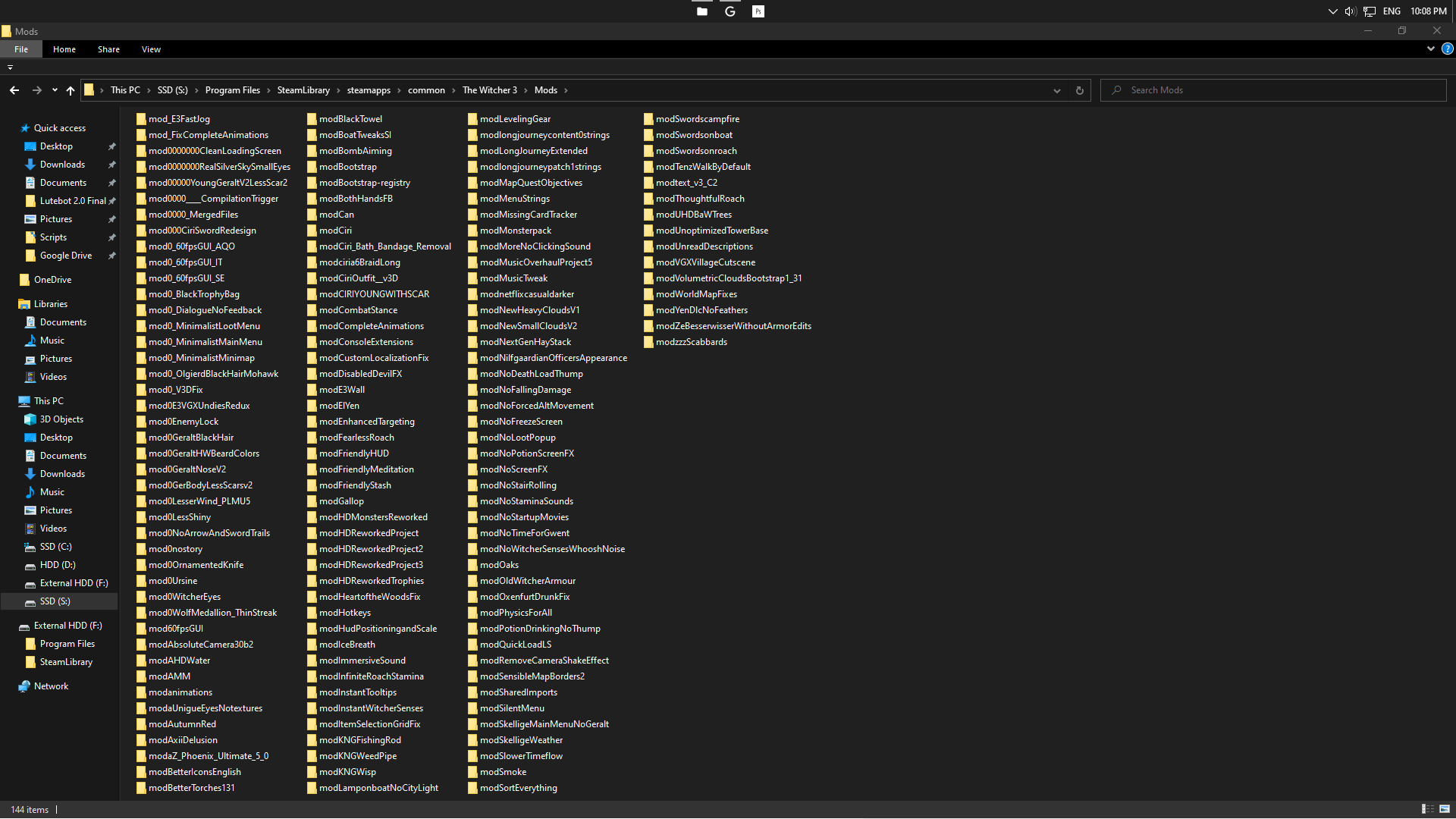Open Google Drive in navigation pane
1456x819 pixels.
click(66, 256)
